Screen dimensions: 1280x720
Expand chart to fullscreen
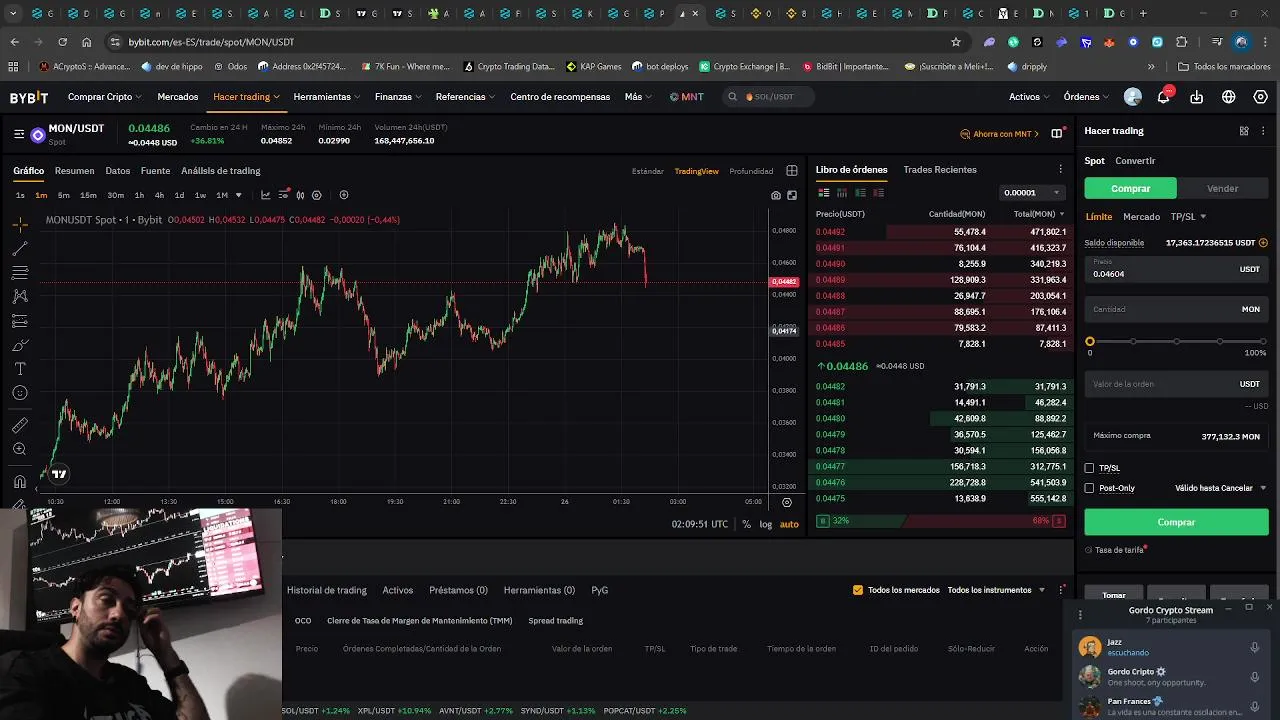click(792, 195)
